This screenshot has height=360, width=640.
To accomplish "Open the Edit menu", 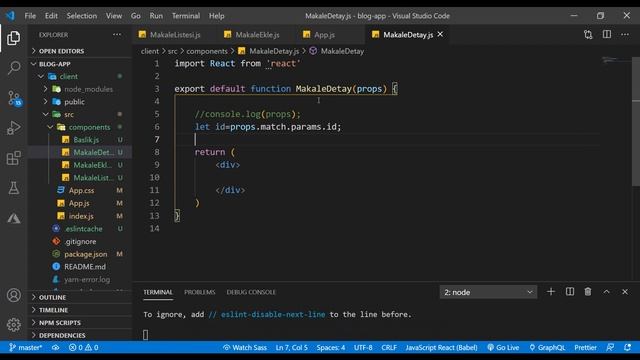I will (51, 16).
